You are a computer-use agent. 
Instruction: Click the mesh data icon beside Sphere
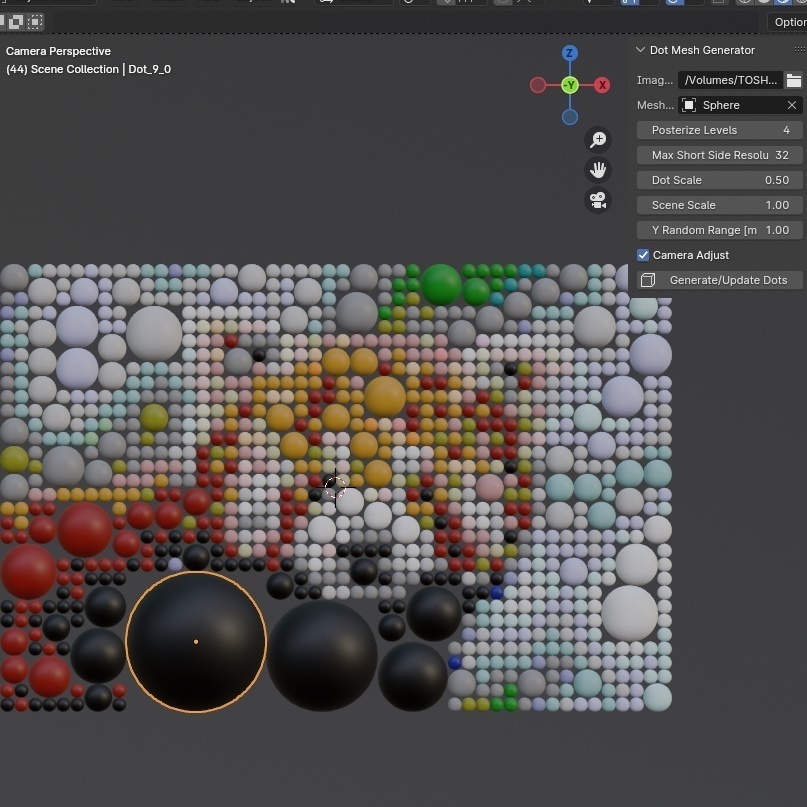pyautogui.click(x=687, y=104)
